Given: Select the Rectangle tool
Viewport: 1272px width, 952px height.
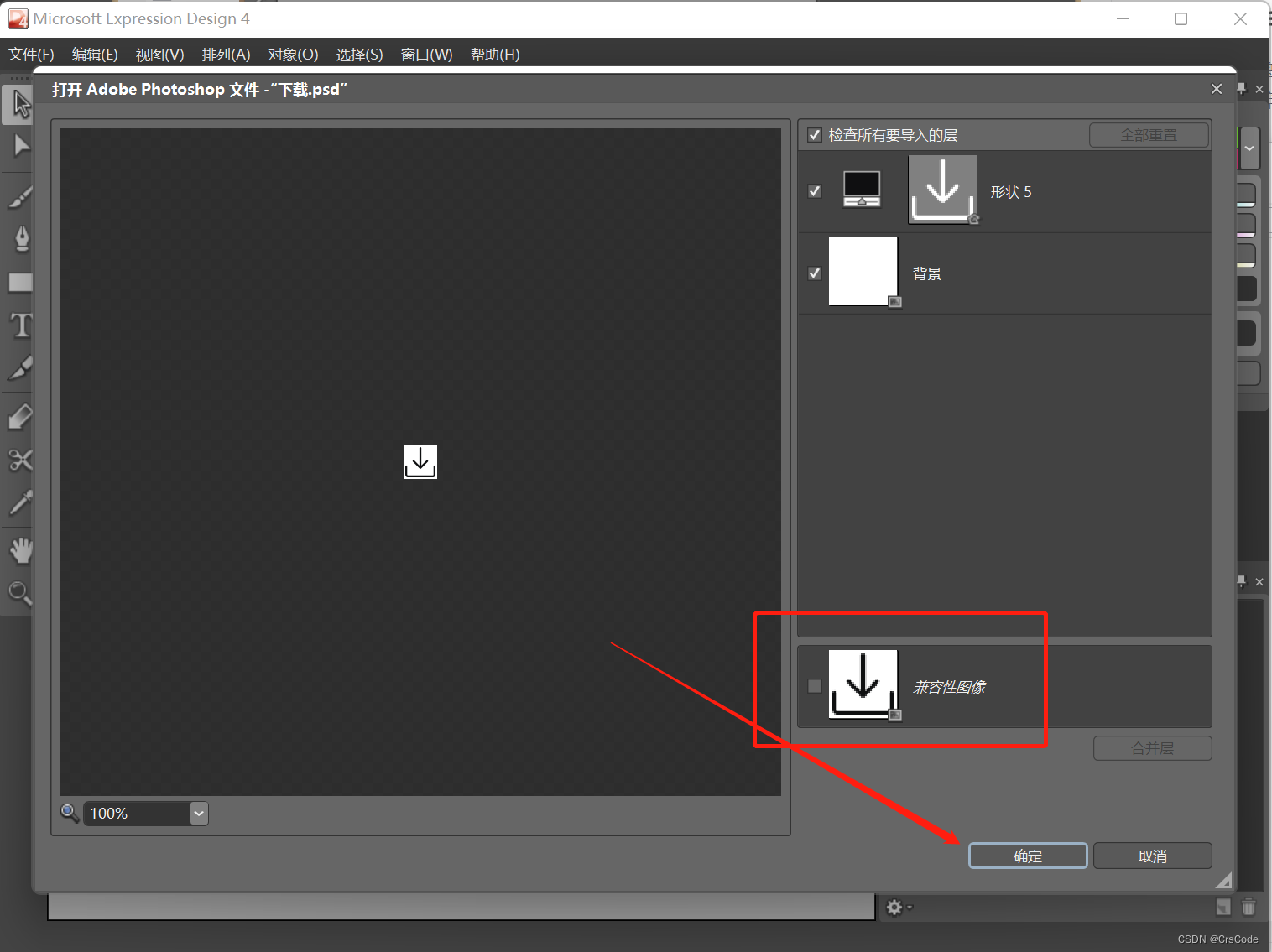Looking at the screenshot, I should coord(20,283).
